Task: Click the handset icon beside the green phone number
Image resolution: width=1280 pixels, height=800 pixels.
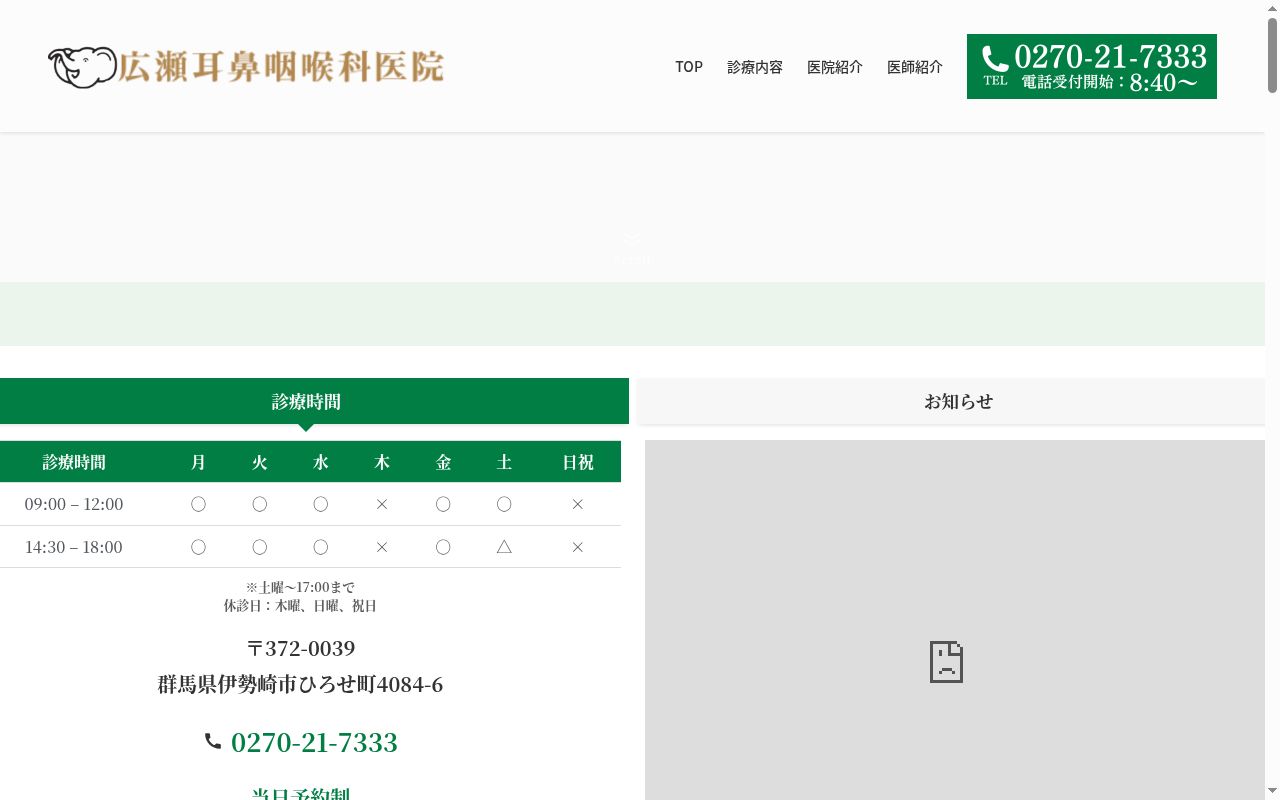Action: pos(213,741)
